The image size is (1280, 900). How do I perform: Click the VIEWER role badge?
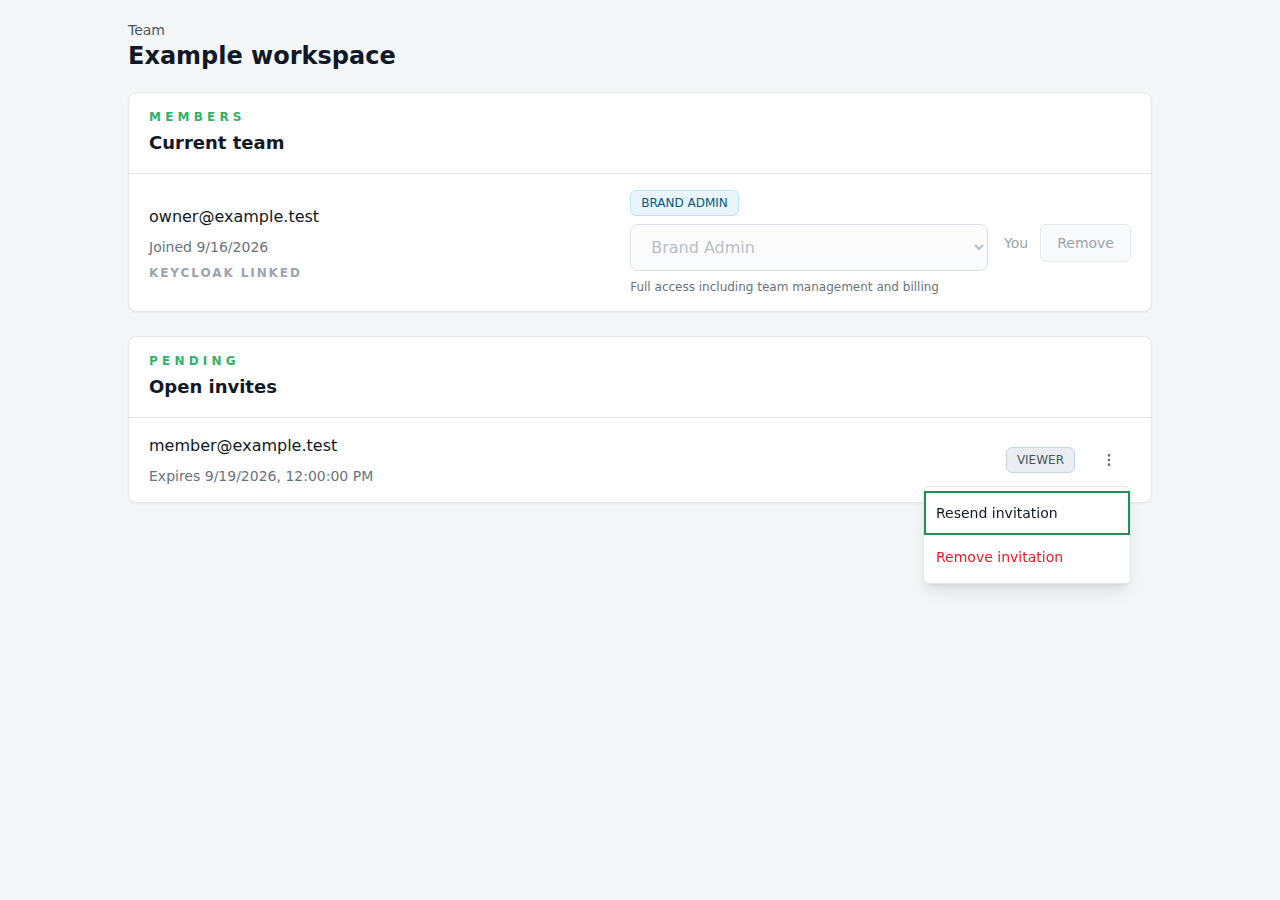pyautogui.click(x=1040, y=460)
